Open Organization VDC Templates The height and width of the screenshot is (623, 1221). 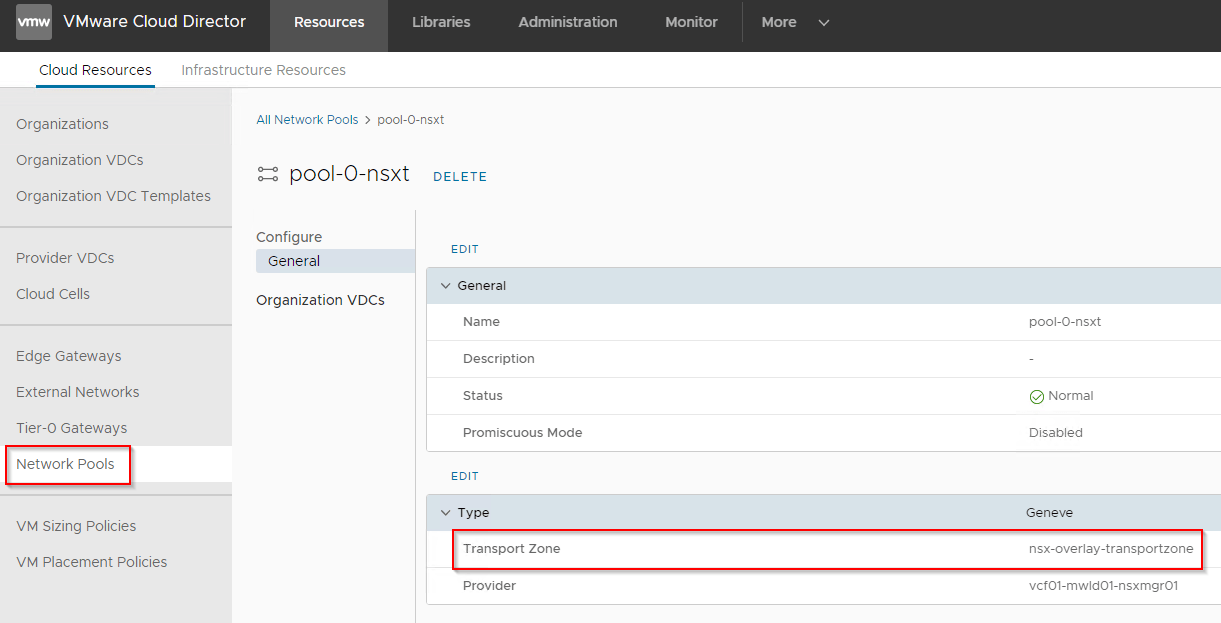click(x=113, y=196)
